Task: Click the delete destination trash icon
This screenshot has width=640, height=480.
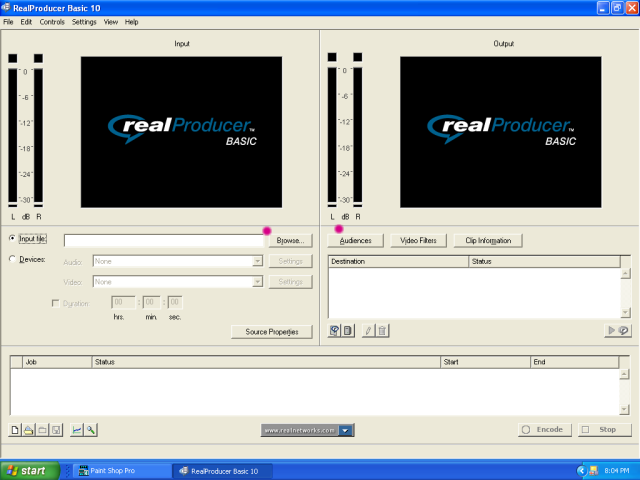Action: pyautogui.click(x=382, y=330)
